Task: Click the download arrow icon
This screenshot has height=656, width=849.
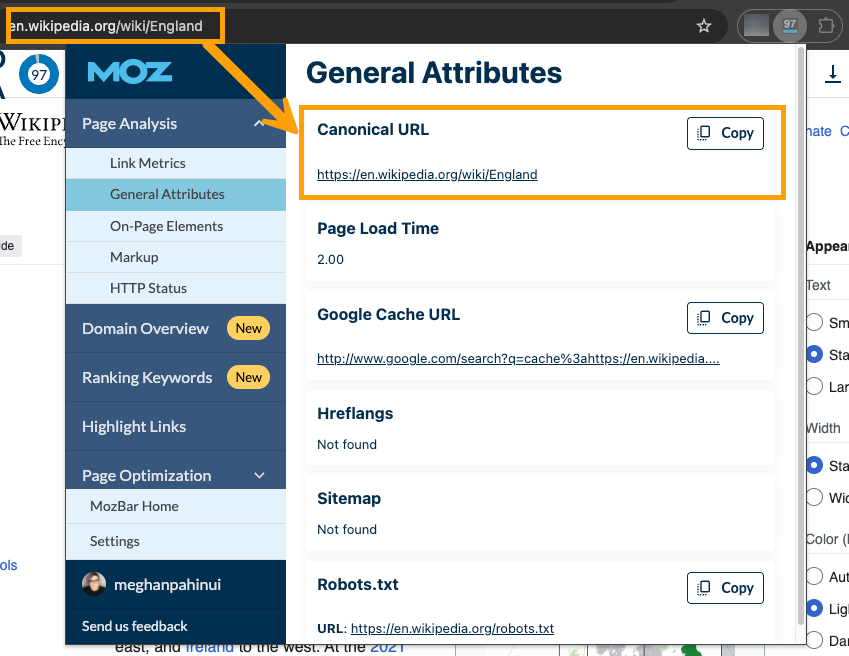Action: (x=832, y=73)
